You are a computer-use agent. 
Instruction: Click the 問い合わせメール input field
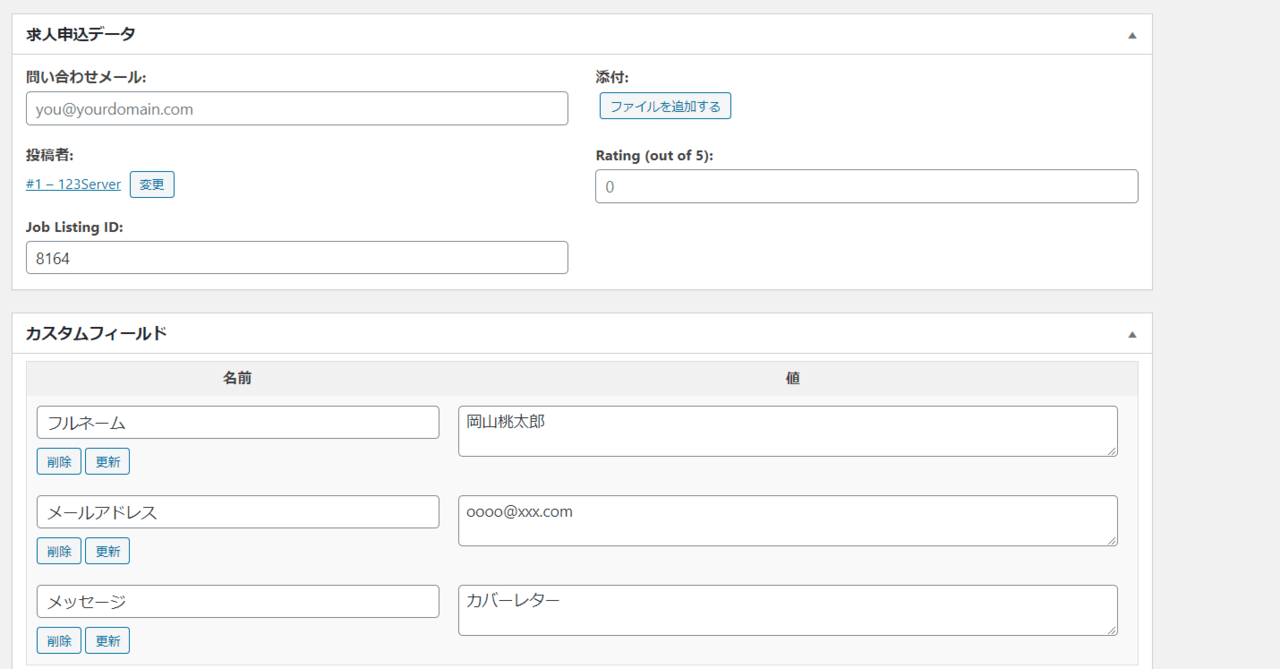coord(297,109)
